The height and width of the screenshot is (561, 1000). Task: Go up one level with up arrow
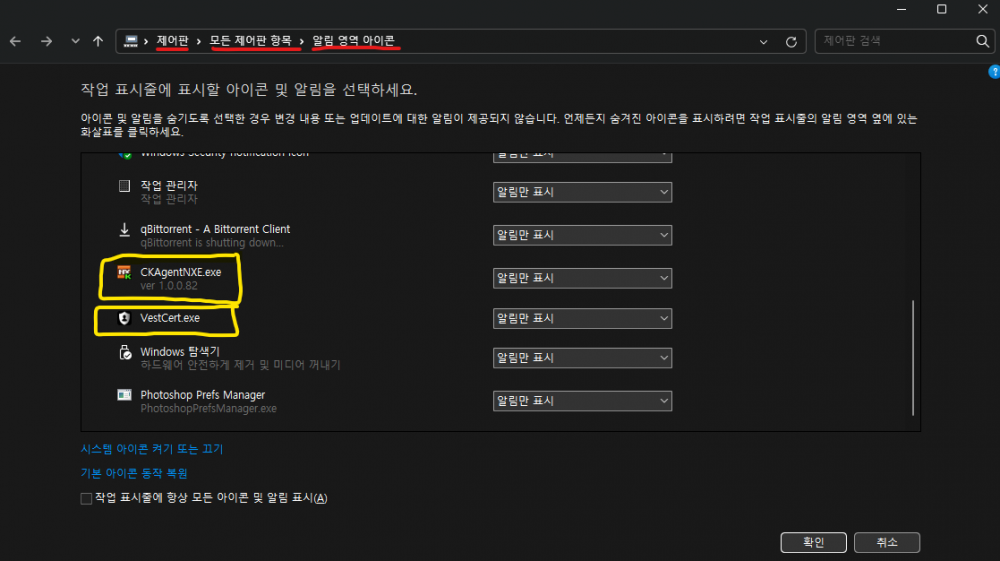coord(98,41)
